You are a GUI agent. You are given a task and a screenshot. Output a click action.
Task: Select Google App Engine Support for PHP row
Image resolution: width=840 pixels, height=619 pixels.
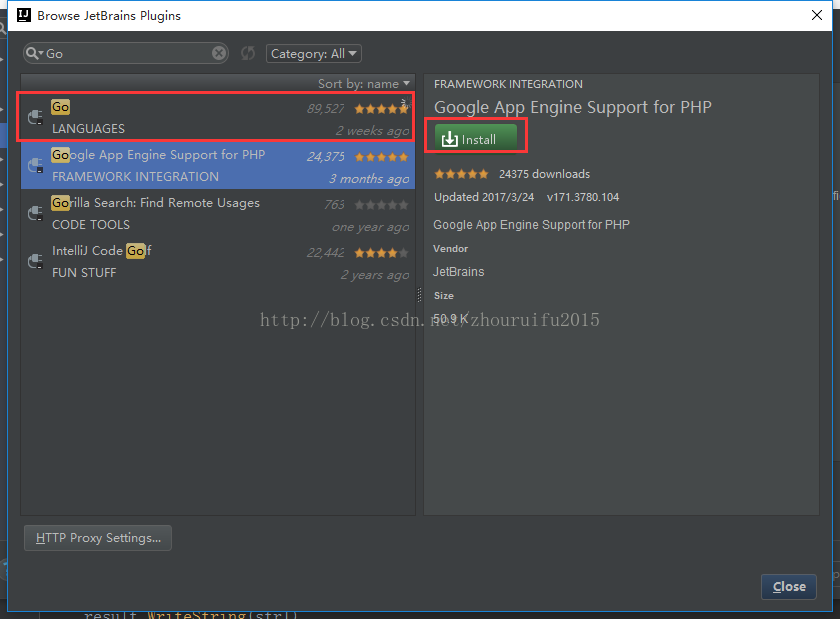tap(218, 165)
